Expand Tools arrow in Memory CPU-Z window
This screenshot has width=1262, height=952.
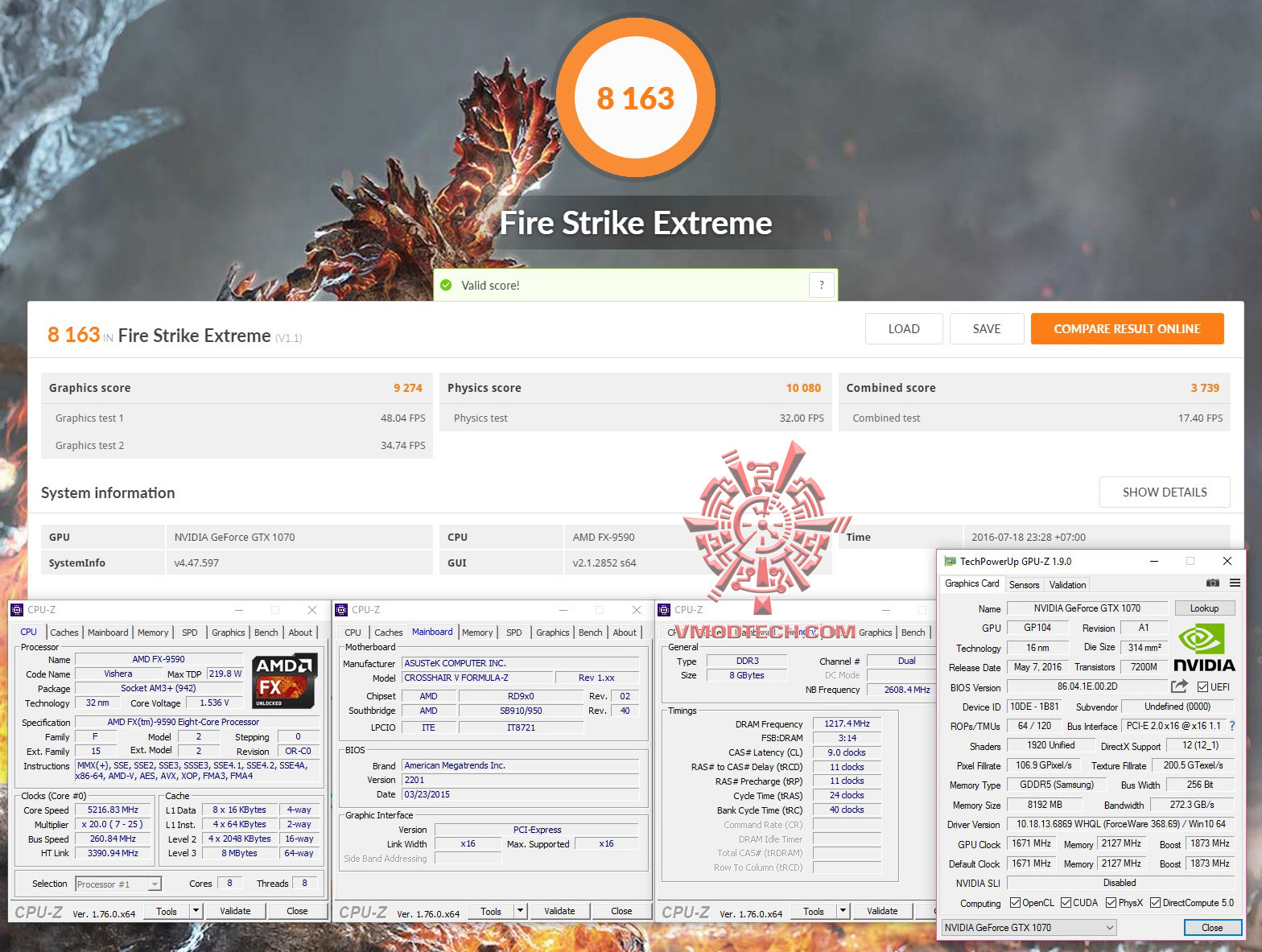pos(843,911)
